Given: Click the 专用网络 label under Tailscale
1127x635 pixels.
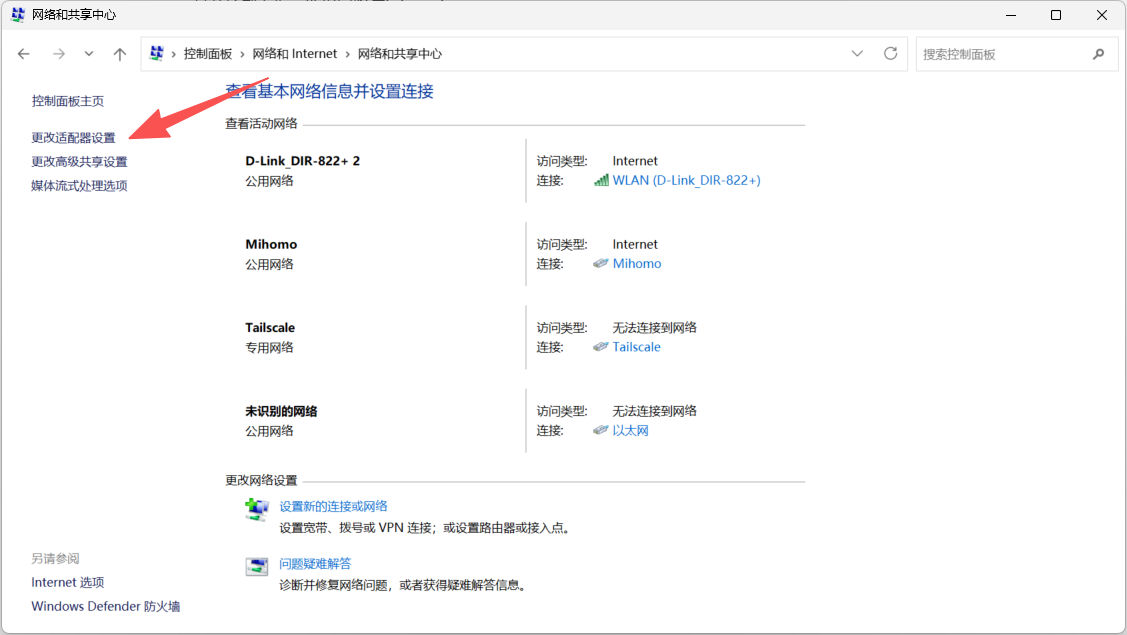Looking at the screenshot, I should point(270,348).
